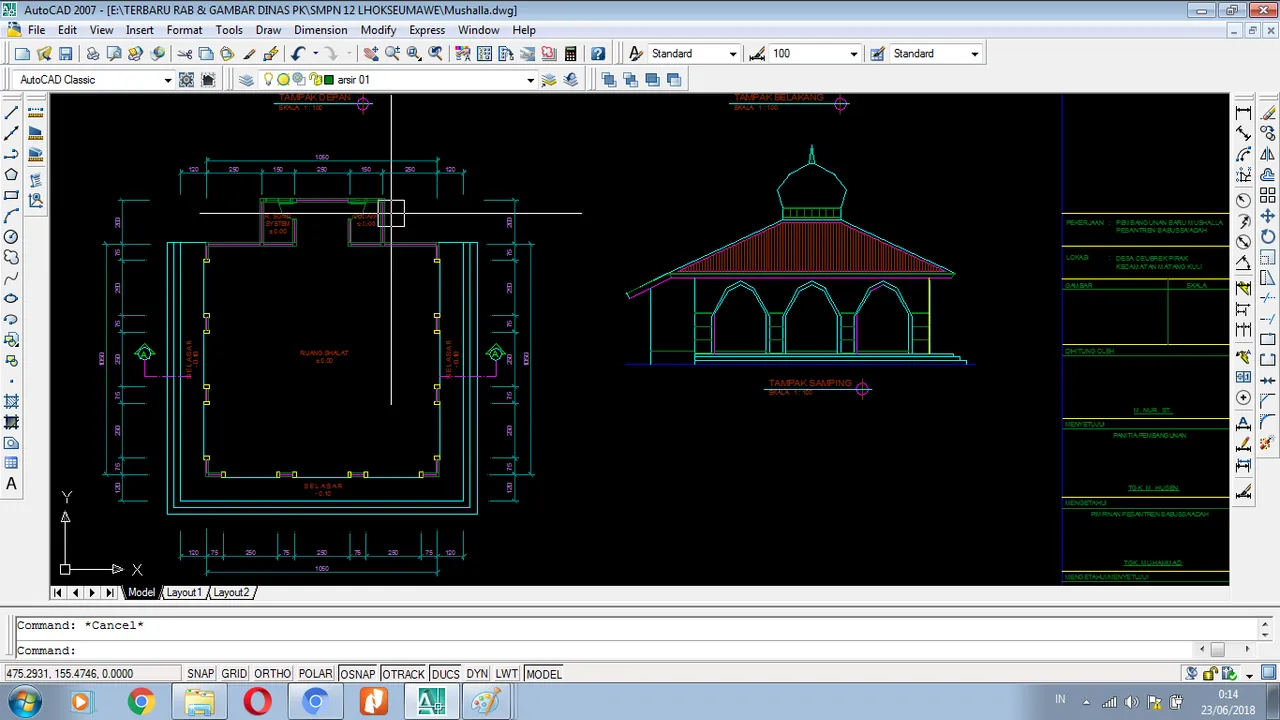Toggle SNAP mode in status bar

pos(200,674)
